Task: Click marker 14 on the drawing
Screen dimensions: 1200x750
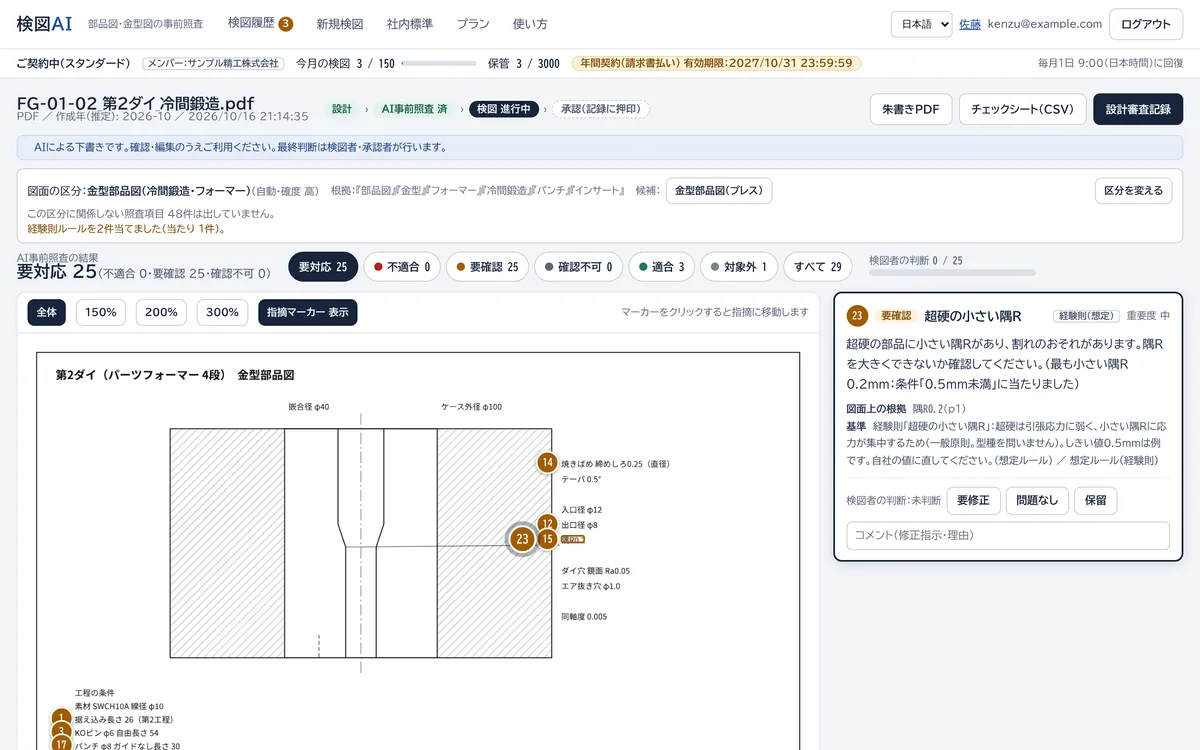Action: [547, 462]
